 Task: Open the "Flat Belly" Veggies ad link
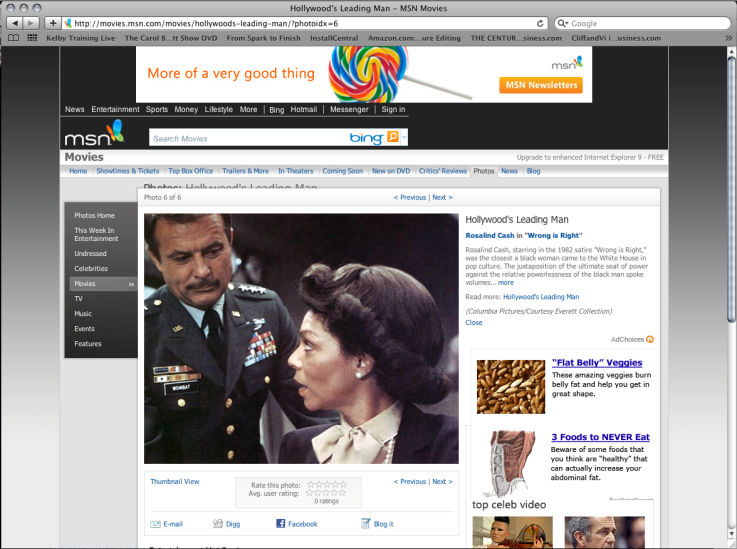pyautogui.click(x=597, y=362)
